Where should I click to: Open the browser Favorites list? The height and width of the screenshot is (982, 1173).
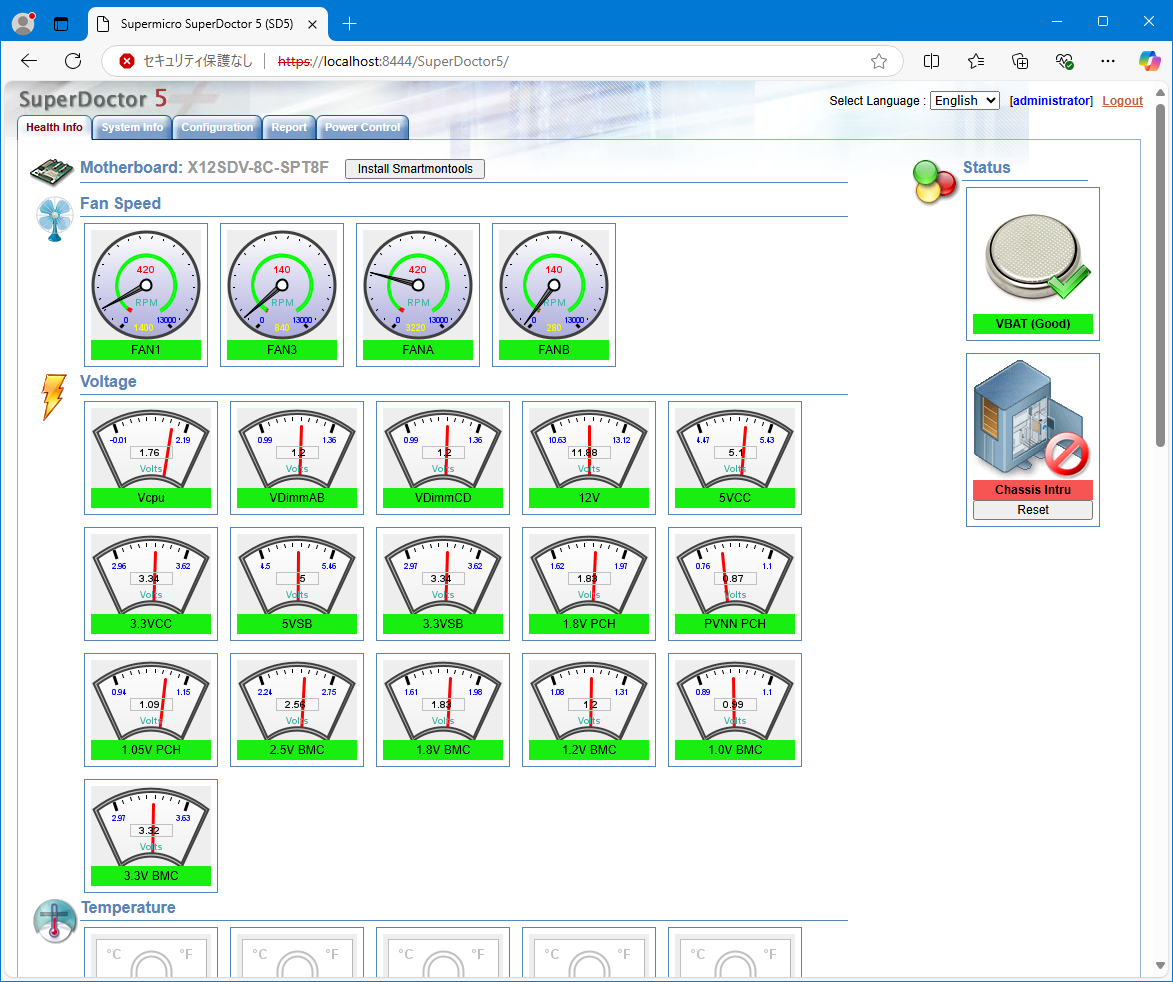(976, 61)
